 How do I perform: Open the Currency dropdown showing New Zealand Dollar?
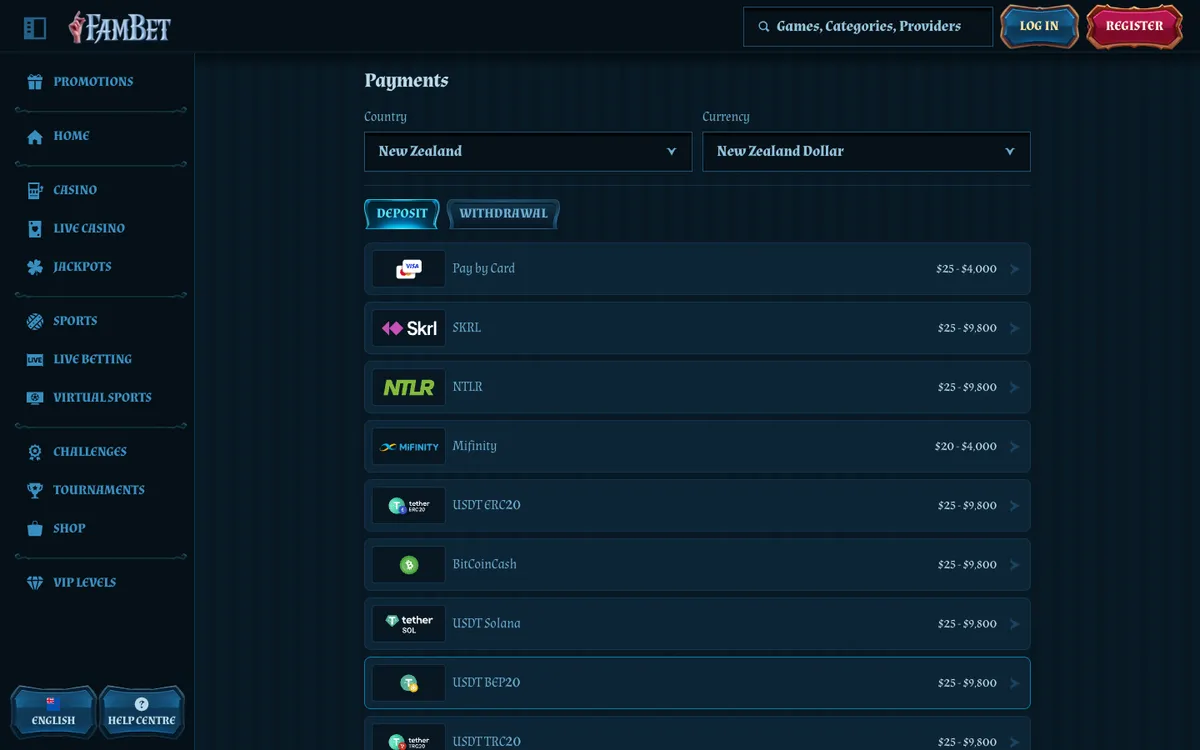[x=866, y=152]
